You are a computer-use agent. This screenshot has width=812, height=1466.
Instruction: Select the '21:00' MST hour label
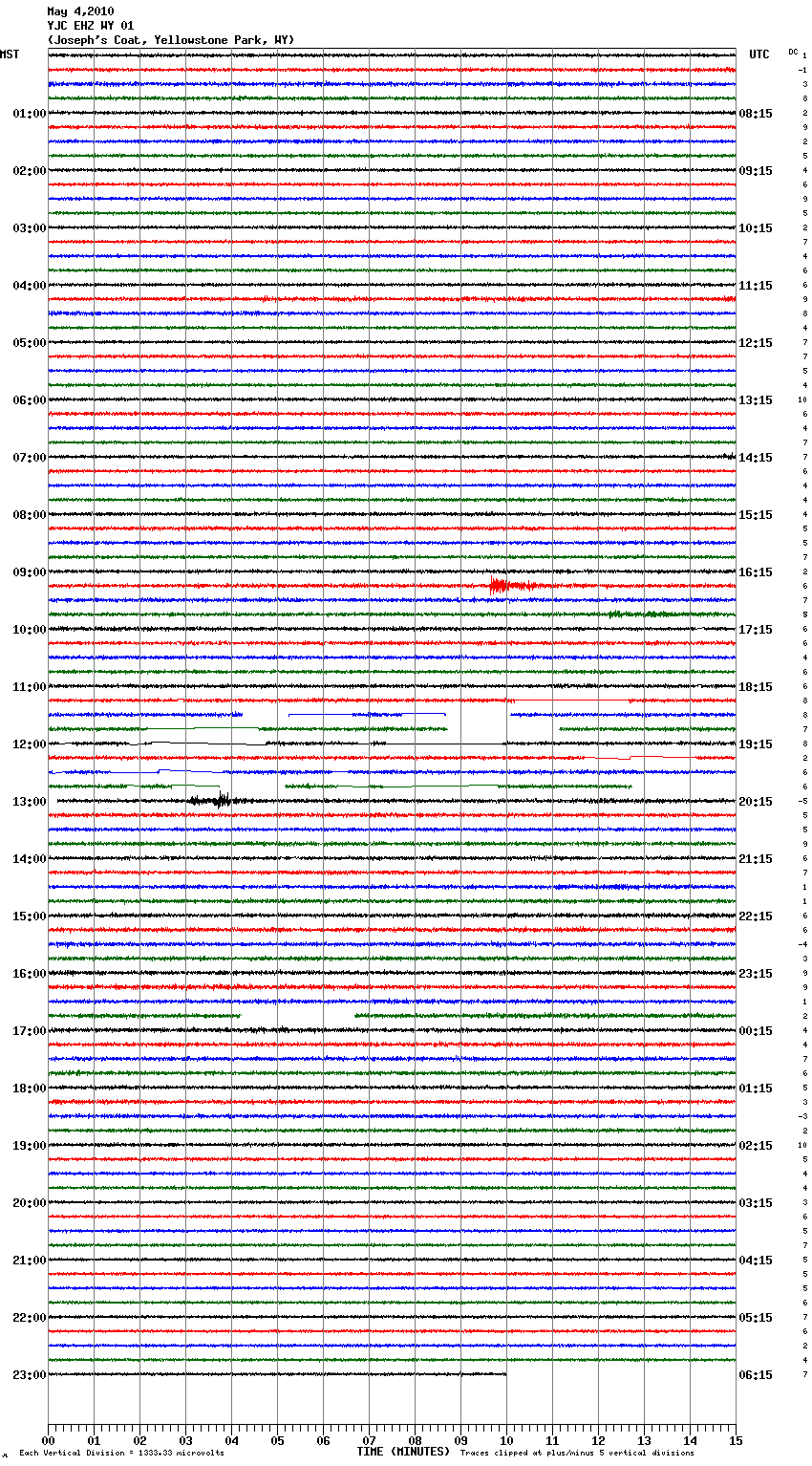(x=30, y=1261)
